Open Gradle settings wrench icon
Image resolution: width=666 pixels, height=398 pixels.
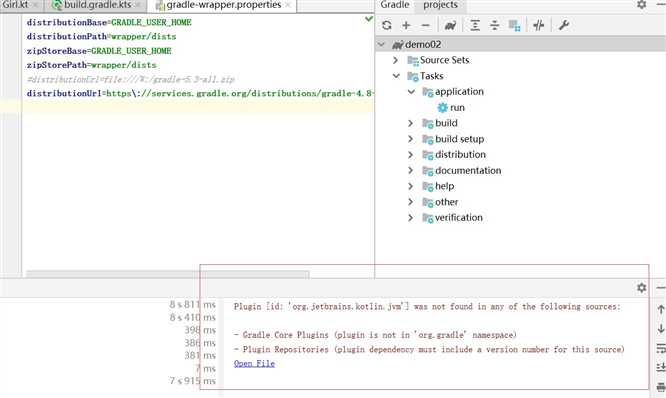coord(564,25)
